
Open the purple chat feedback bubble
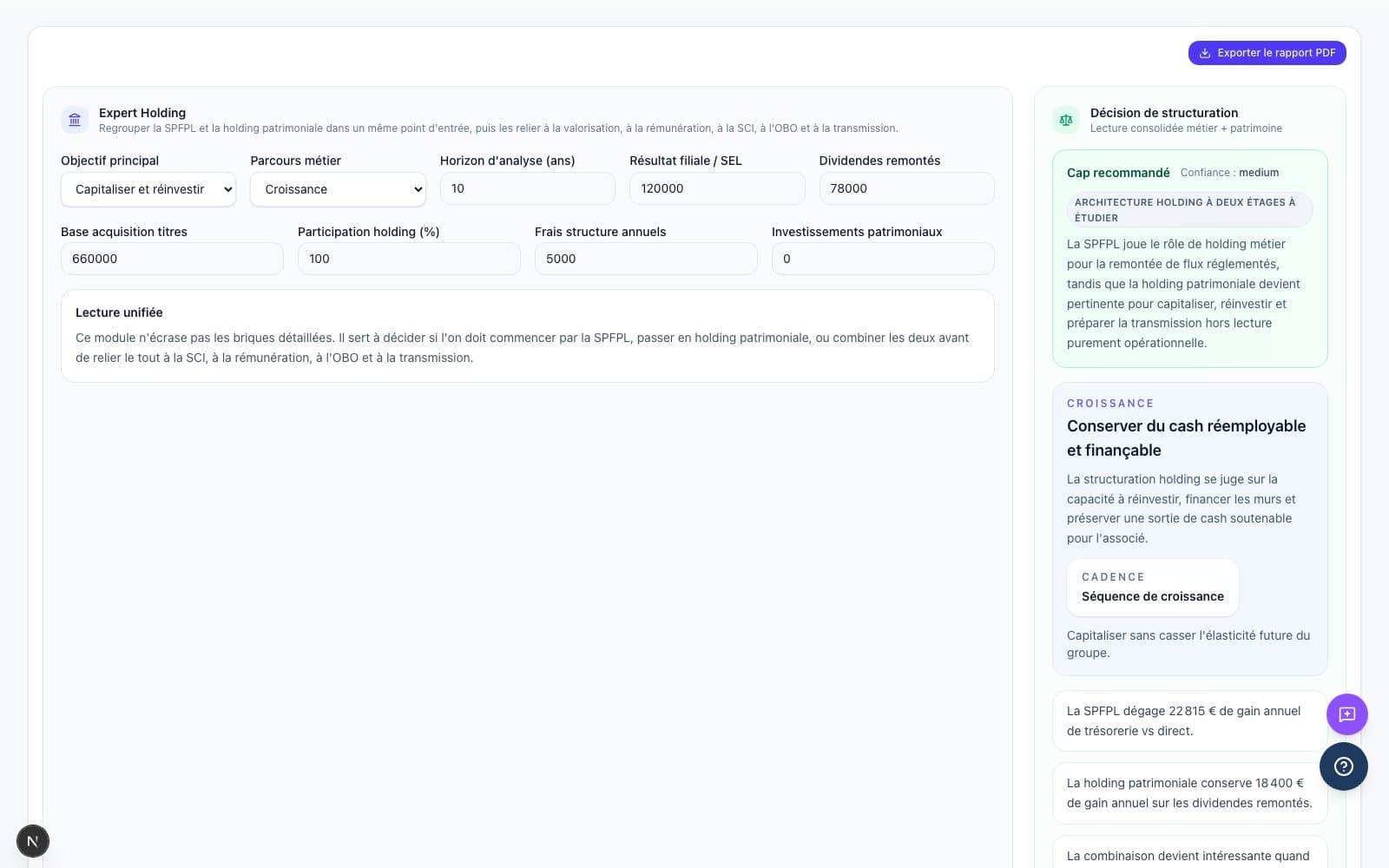1346,714
